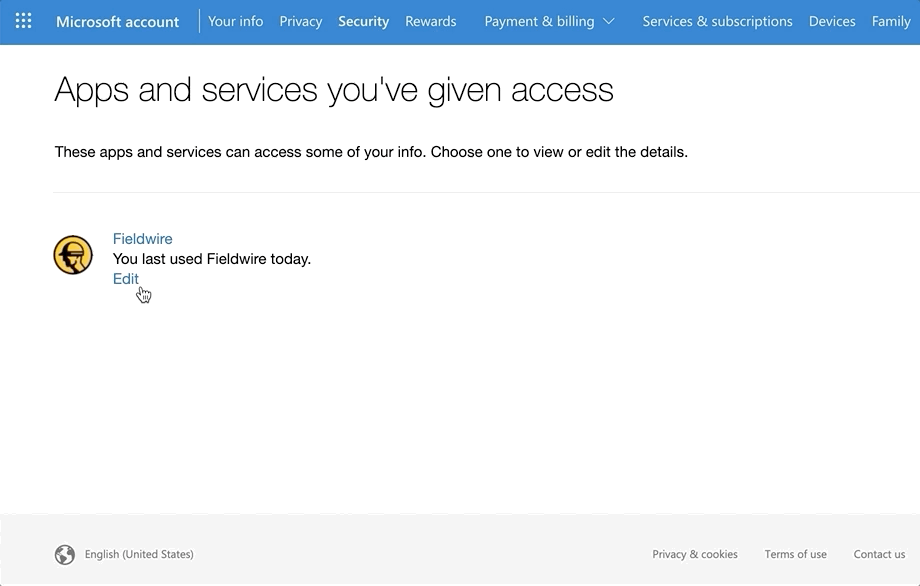Click the globe language icon in footer

(65, 554)
